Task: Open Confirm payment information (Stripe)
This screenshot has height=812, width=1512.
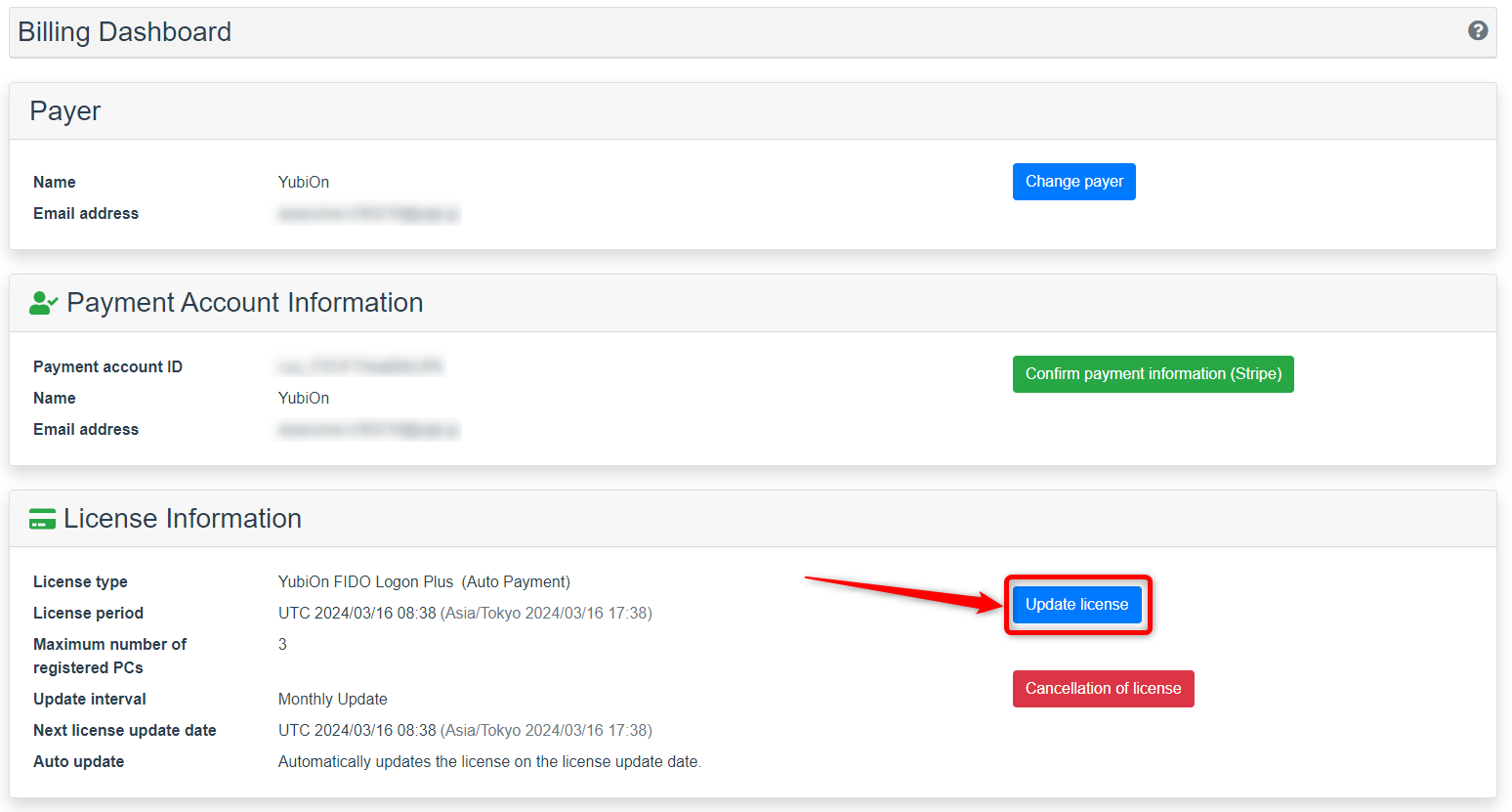Action: [1154, 374]
